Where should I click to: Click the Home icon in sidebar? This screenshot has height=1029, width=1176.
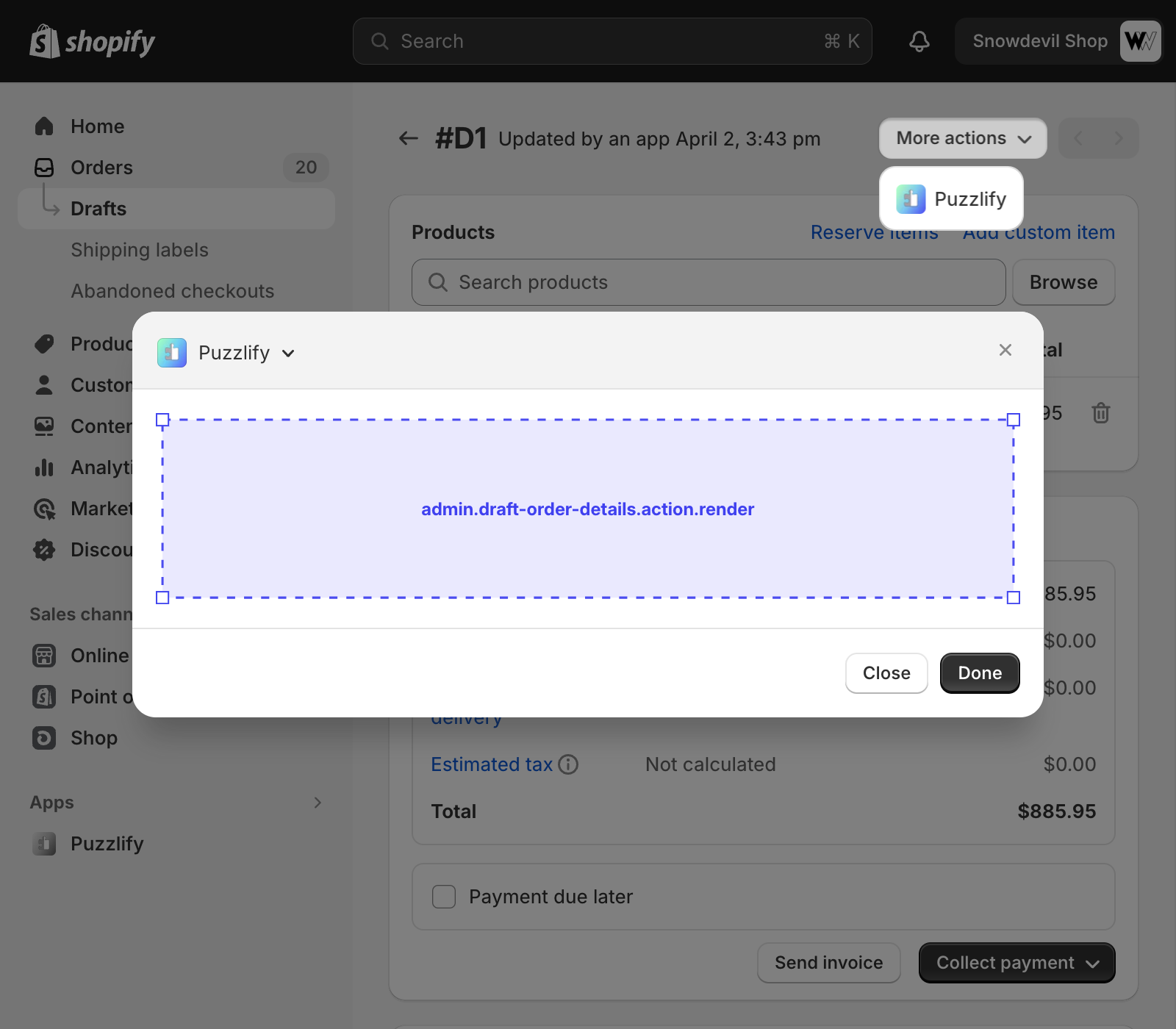tap(44, 126)
